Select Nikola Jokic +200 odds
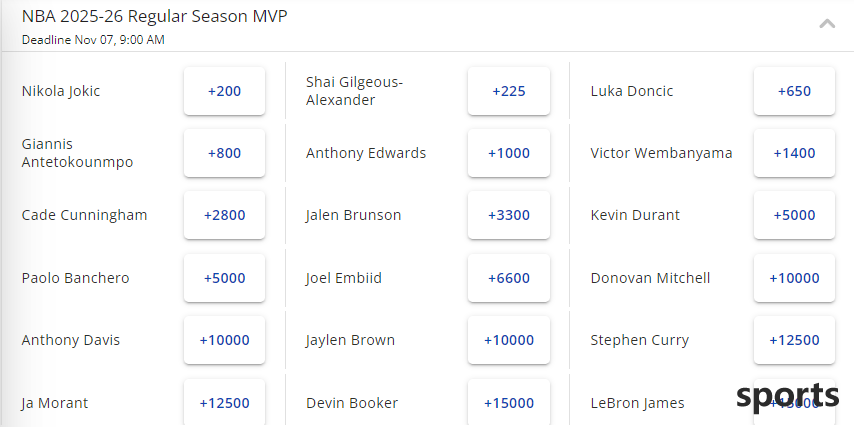 pos(224,91)
